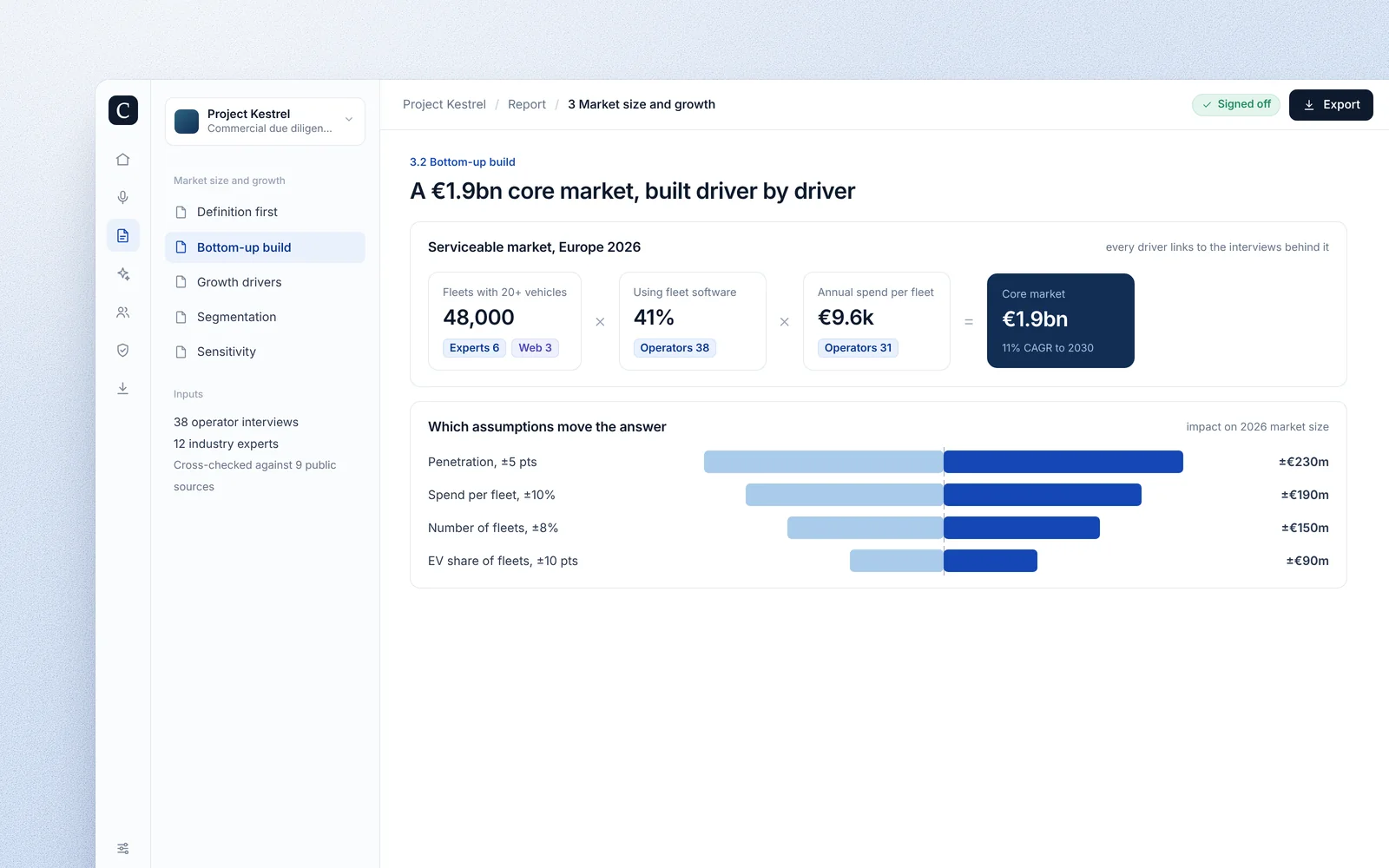Screen dimensions: 1389x868
Task: Open the shield check sidebar icon
Action: (123, 351)
